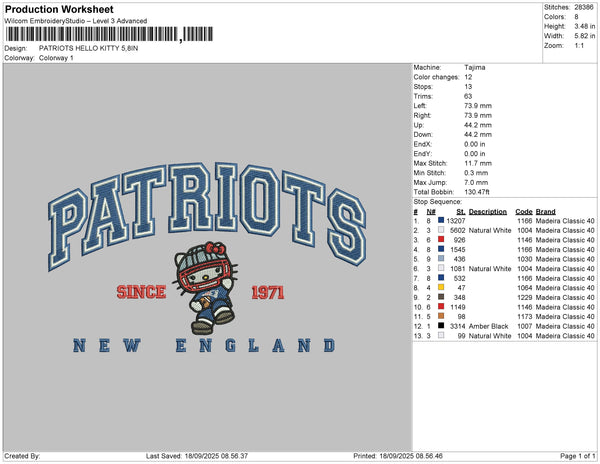Click the Color changes value 12
600x464 pixels.
[x=468, y=77]
